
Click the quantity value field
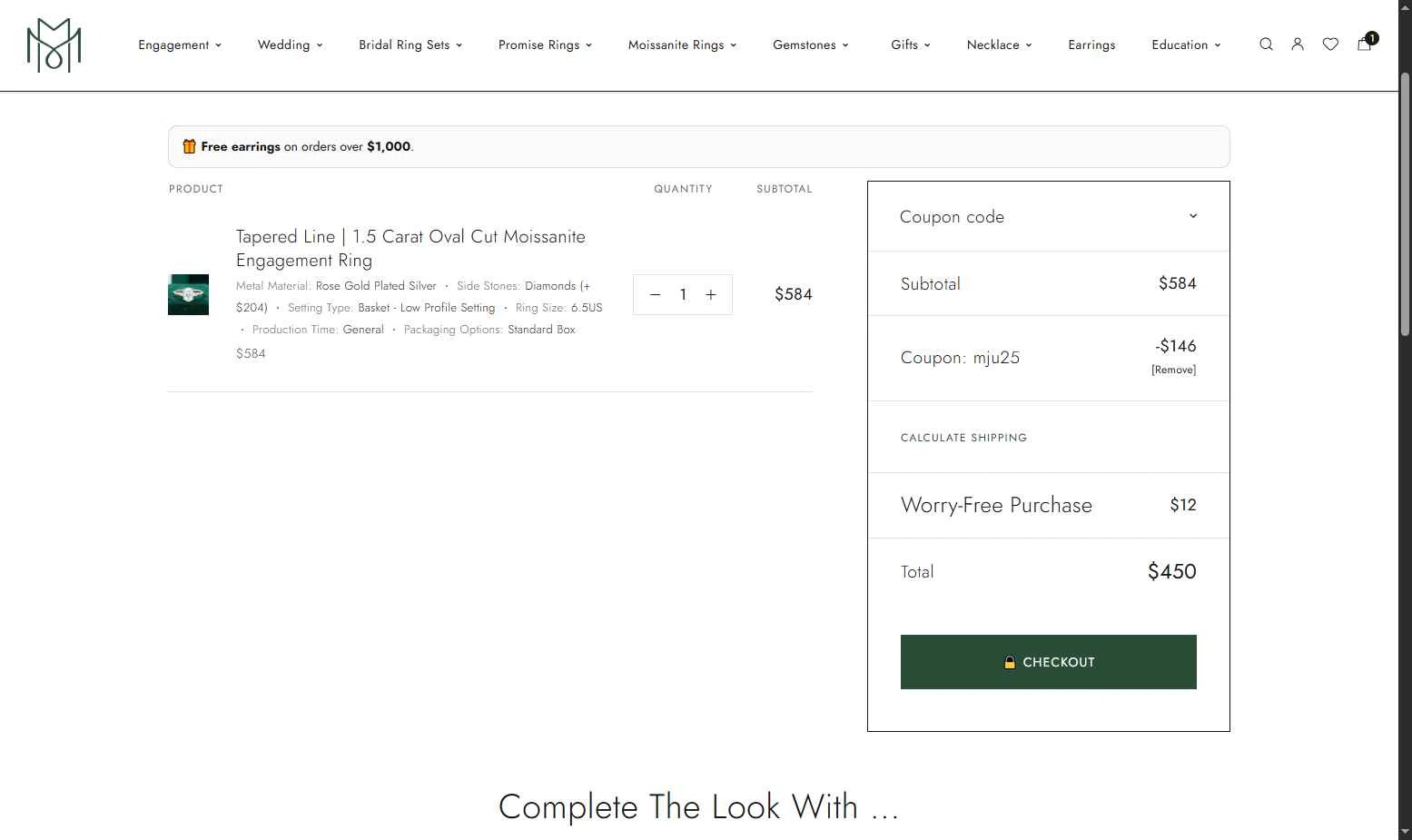(x=683, y=294)
